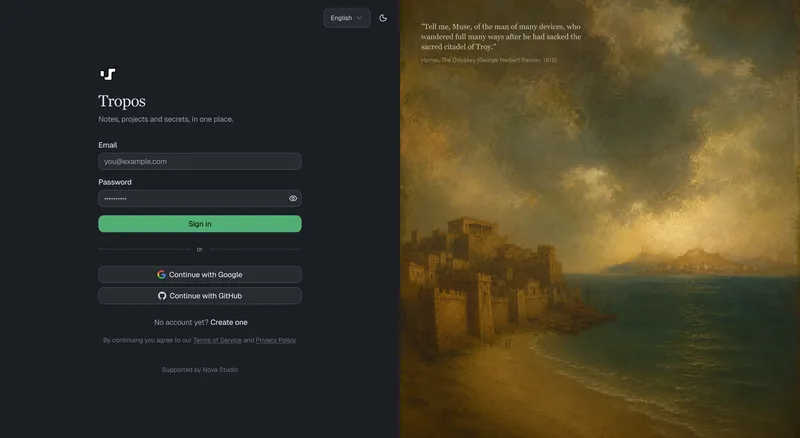
Task: Click the Supported by Nova Studio text
Action: pos(200,370)
